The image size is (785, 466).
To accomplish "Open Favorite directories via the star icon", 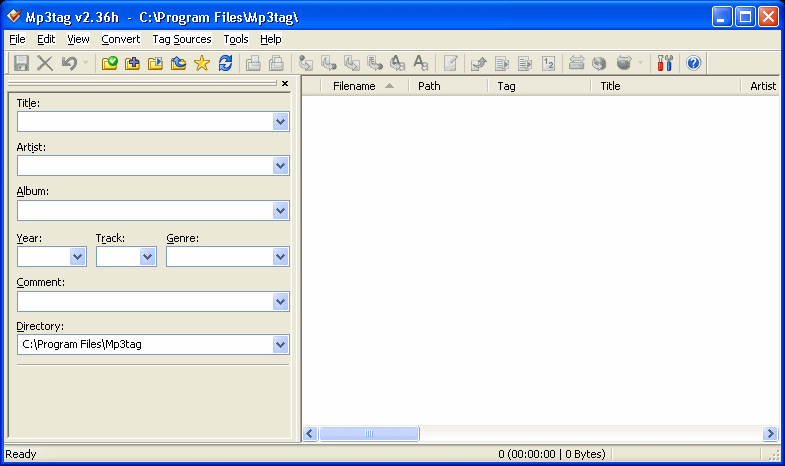I will click(x=202, y=63).
